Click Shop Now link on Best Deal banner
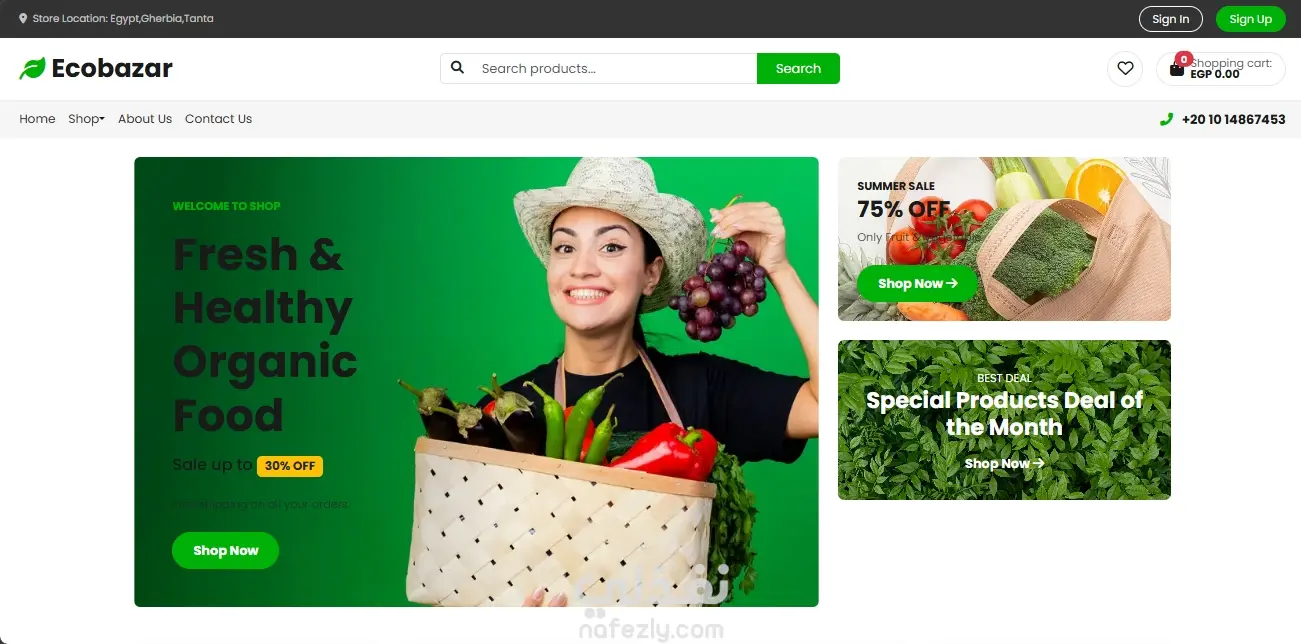Viewport: 1301px width, 644px height. 1004,463
